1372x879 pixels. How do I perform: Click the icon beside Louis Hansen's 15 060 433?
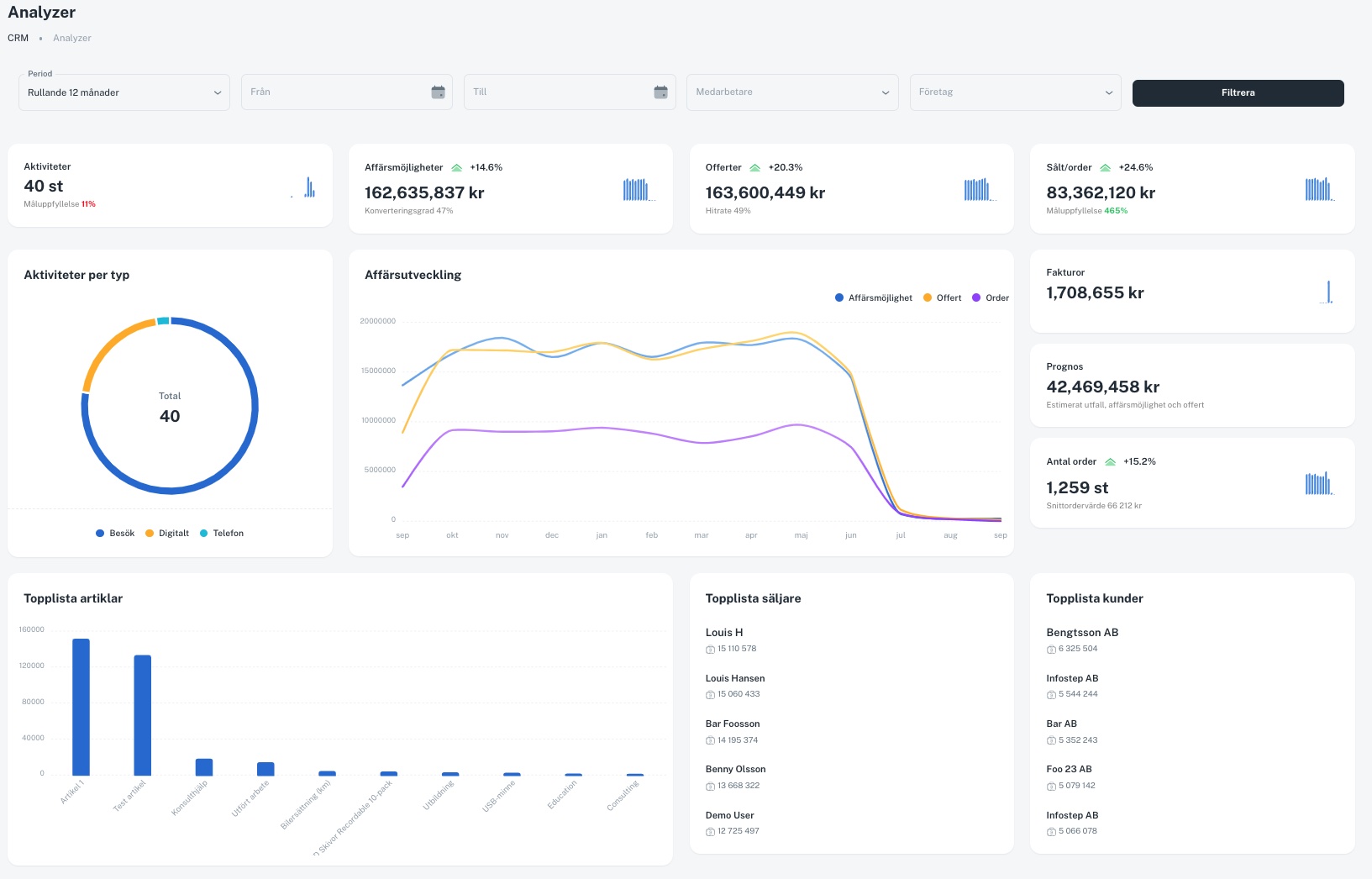click(710, 695)
